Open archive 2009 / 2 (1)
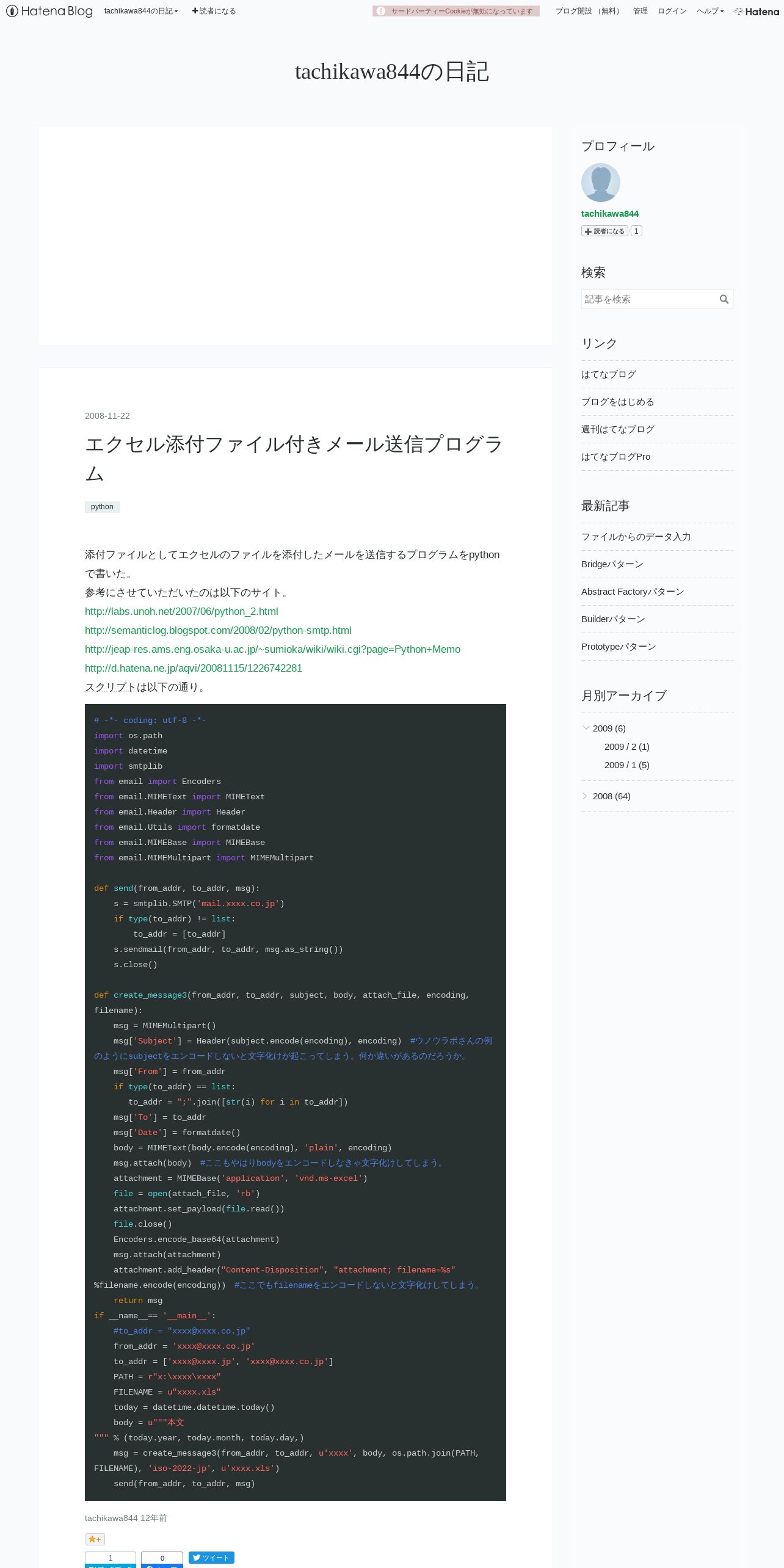784x1568 pixels. (x=627, y=747)
